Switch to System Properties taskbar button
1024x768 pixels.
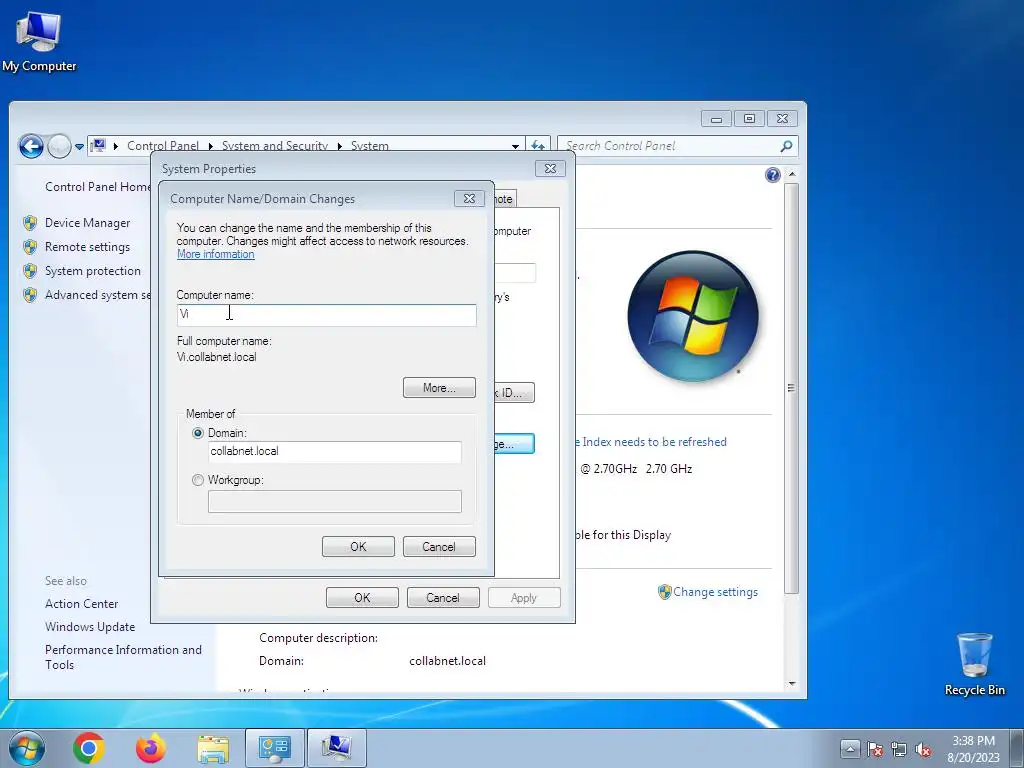[337, 748]
